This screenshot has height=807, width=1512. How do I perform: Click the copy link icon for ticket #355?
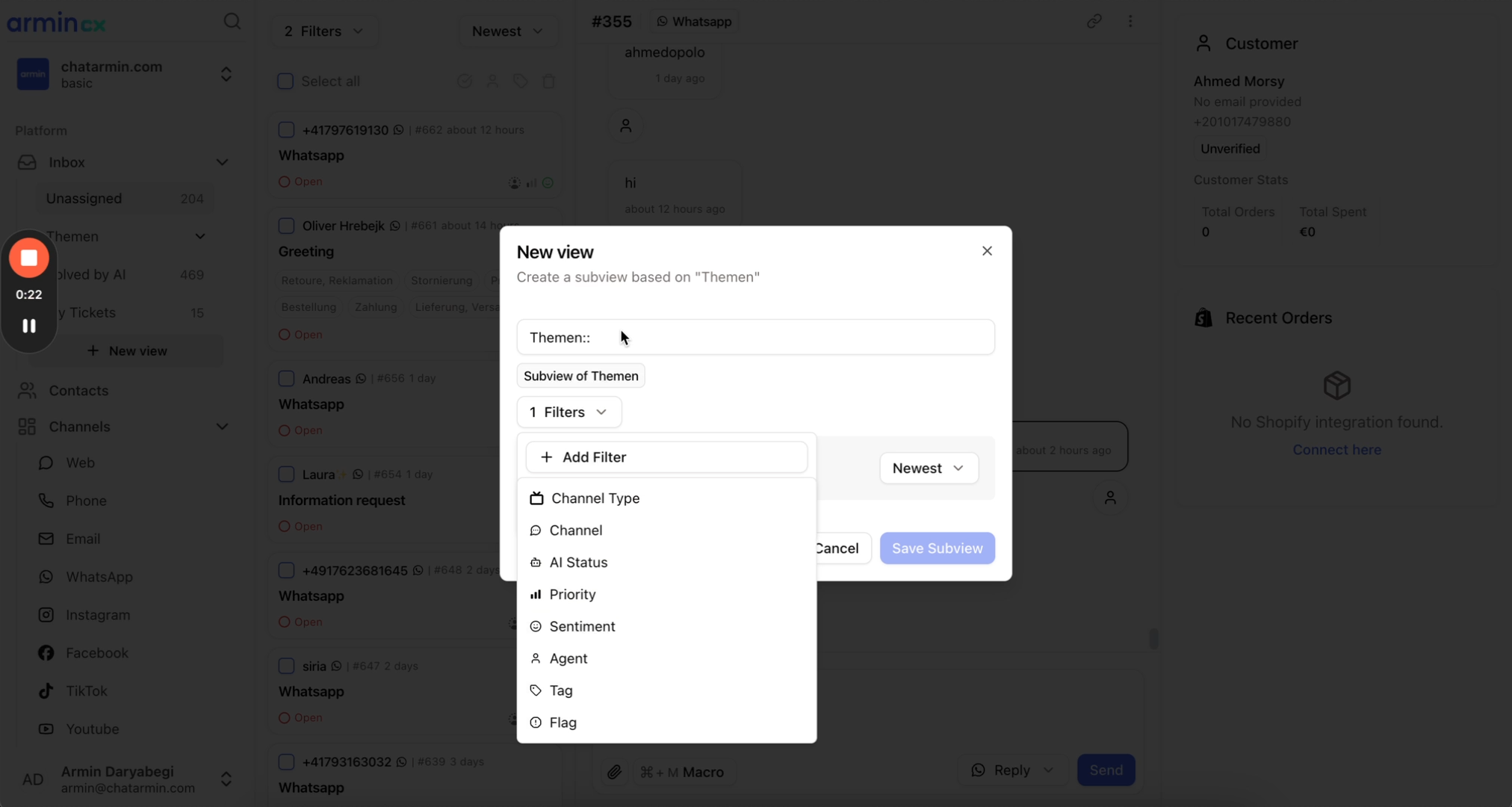[x=1094, y=21]
